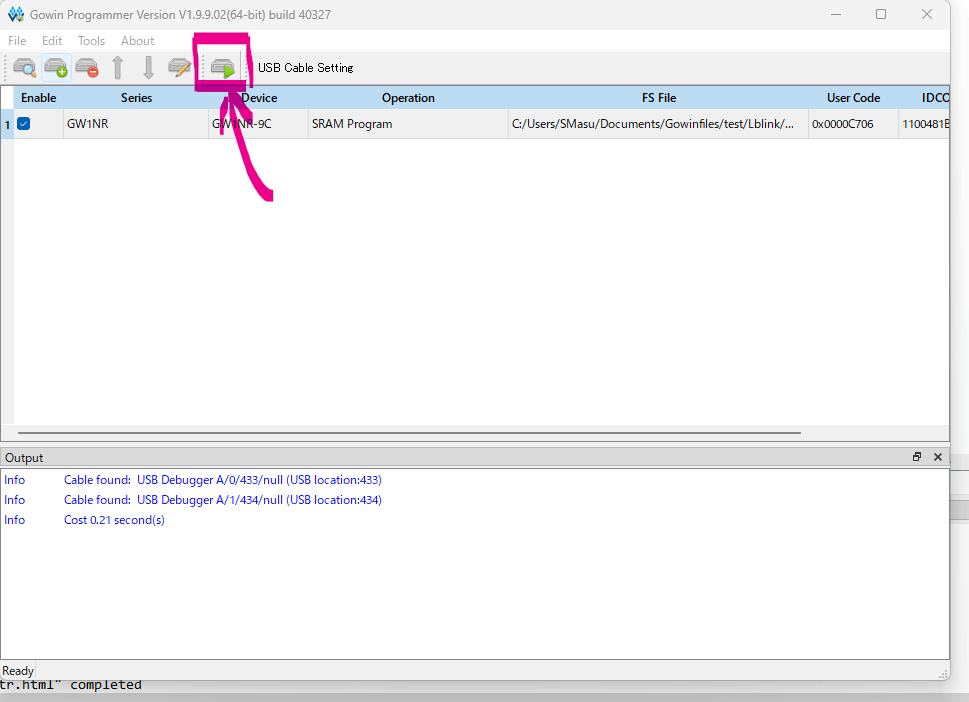Screen dimensions: 969x702
Task: Close the Output panel
Action: point(937,457)
